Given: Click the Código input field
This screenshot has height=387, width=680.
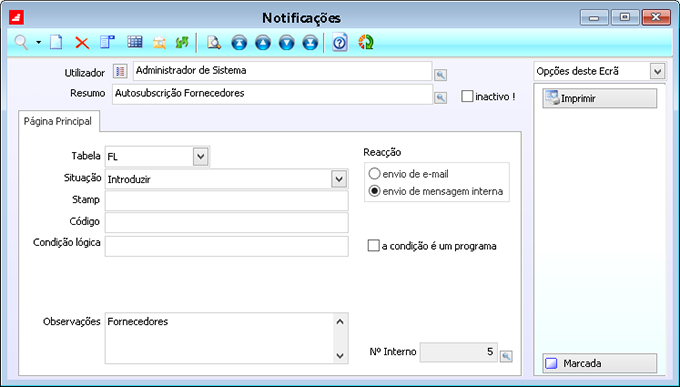Looking at the screenshot, I should (226, 222).
